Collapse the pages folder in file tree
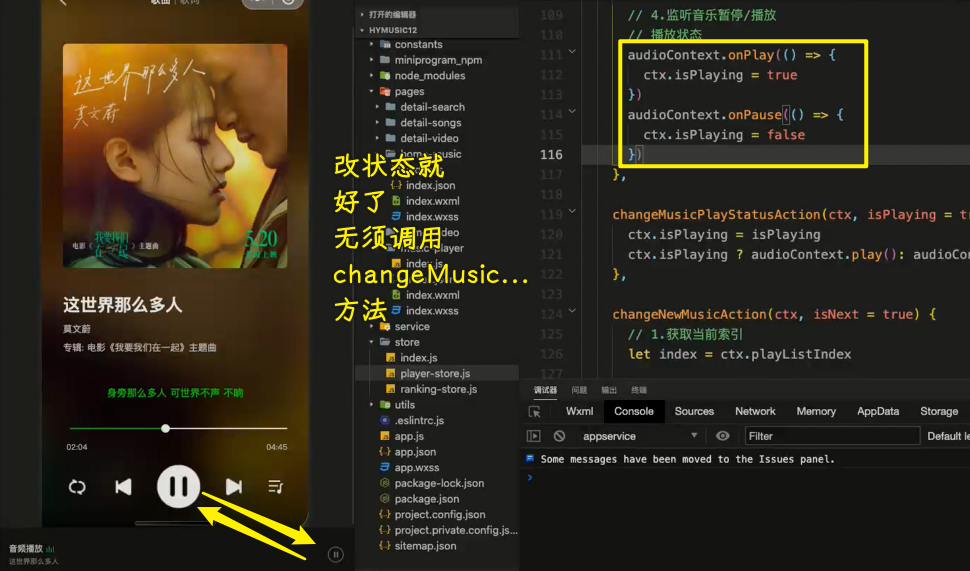This screenshot has height=571, width=970. tap(373, 91)
